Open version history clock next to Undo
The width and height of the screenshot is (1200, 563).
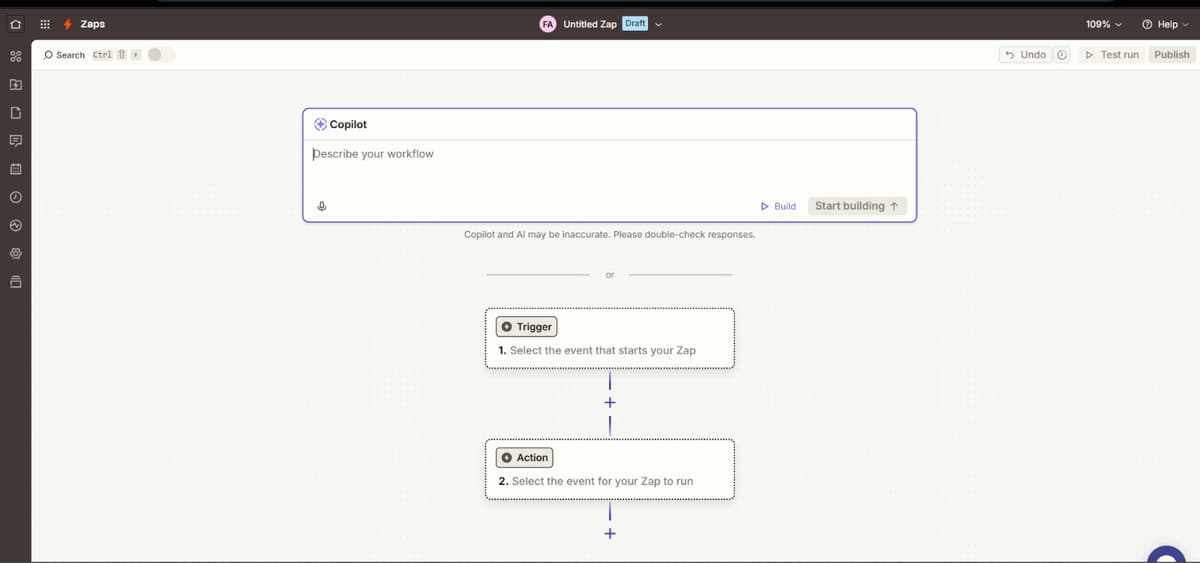(1062, 55)
